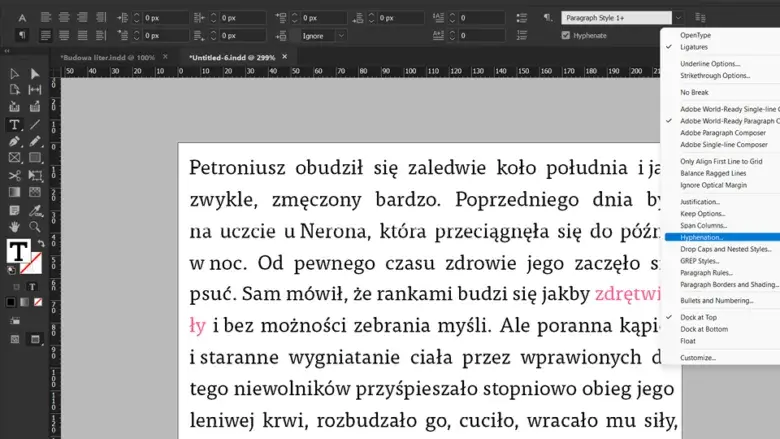
Task: Toggle Dock at Top option
Action: (698, 317)
